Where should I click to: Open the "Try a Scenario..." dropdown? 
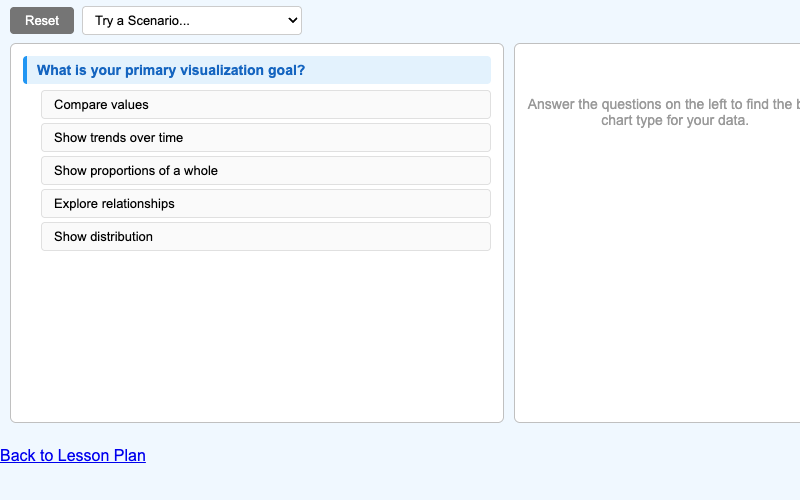click(x=191, y=20)
